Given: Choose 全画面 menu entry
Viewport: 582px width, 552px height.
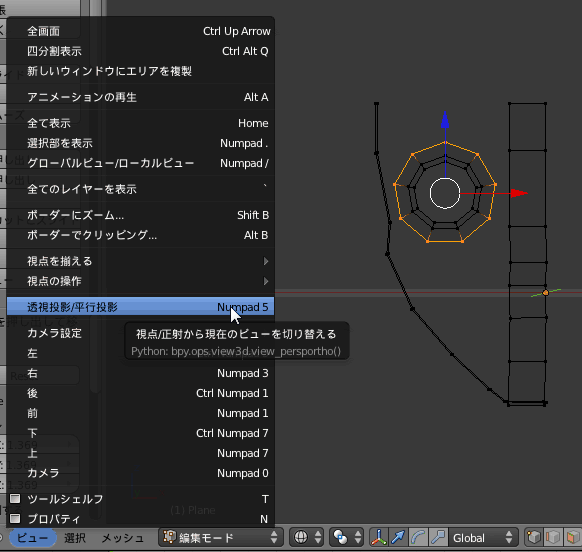Looking at the screenshot, I should (141, 31).
